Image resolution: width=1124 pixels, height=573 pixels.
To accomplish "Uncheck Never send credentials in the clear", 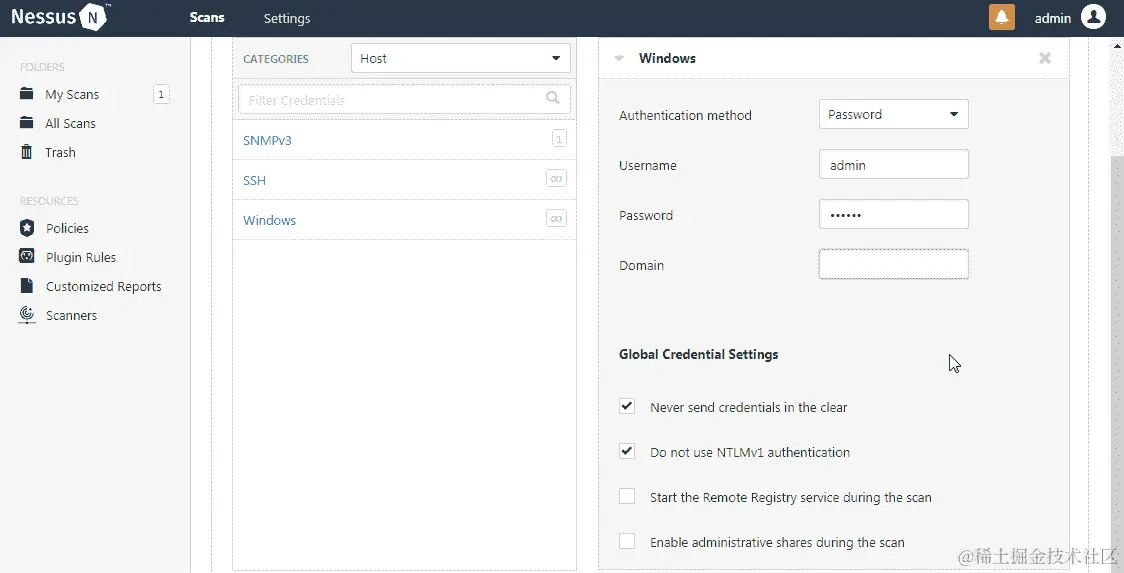I will pos(627,406).
